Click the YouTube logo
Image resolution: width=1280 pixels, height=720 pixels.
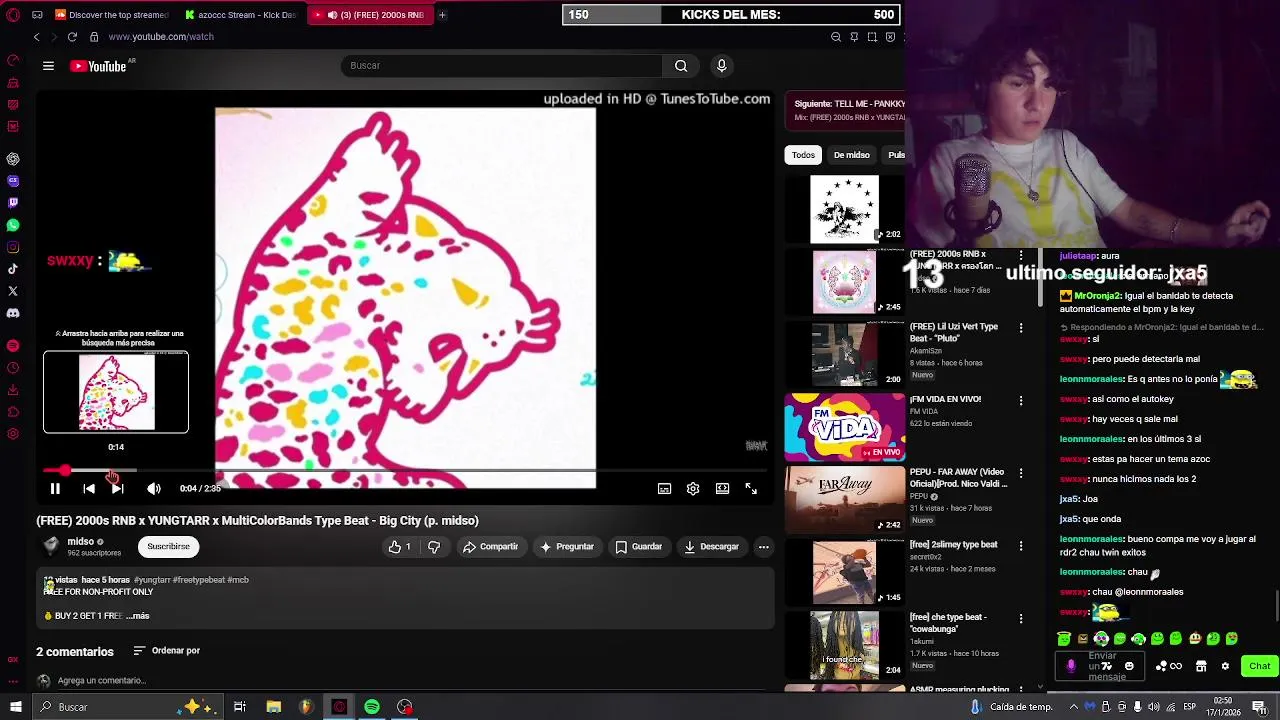click(x=100, y=66)
